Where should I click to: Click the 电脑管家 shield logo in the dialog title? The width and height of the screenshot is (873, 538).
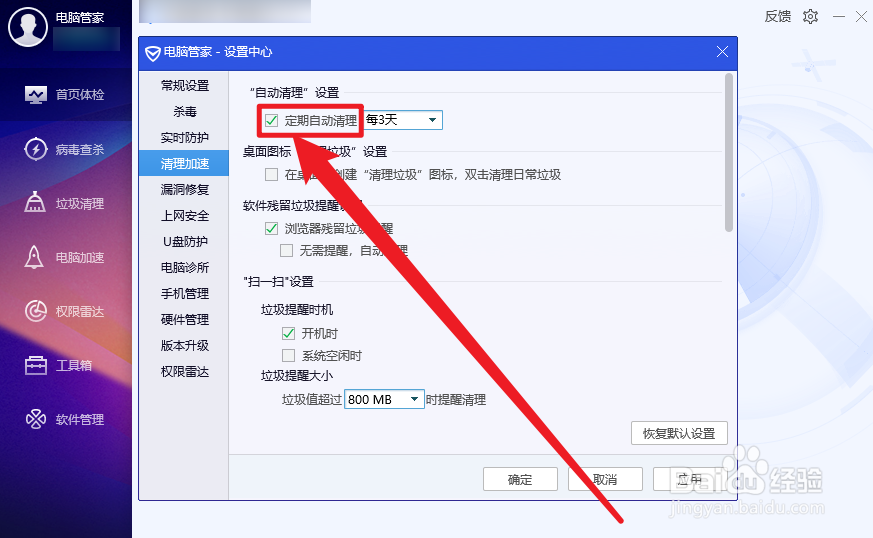(153, 53)
